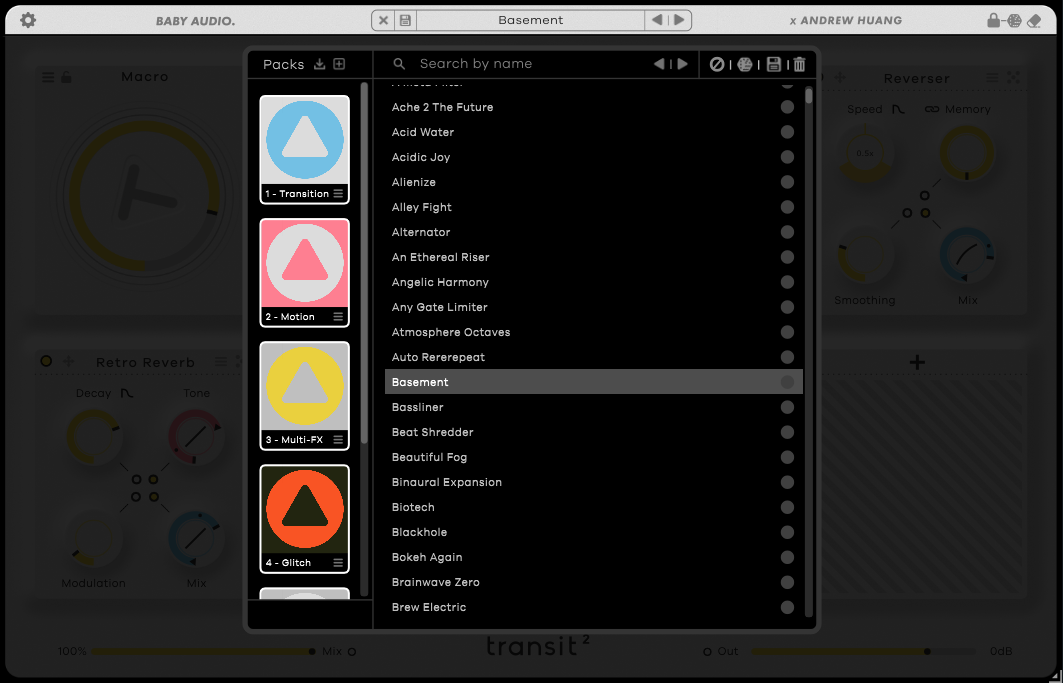Toggle favorite dot for Beautiful Fog
Screen dimensions: 1063x683
coord(787,457)
